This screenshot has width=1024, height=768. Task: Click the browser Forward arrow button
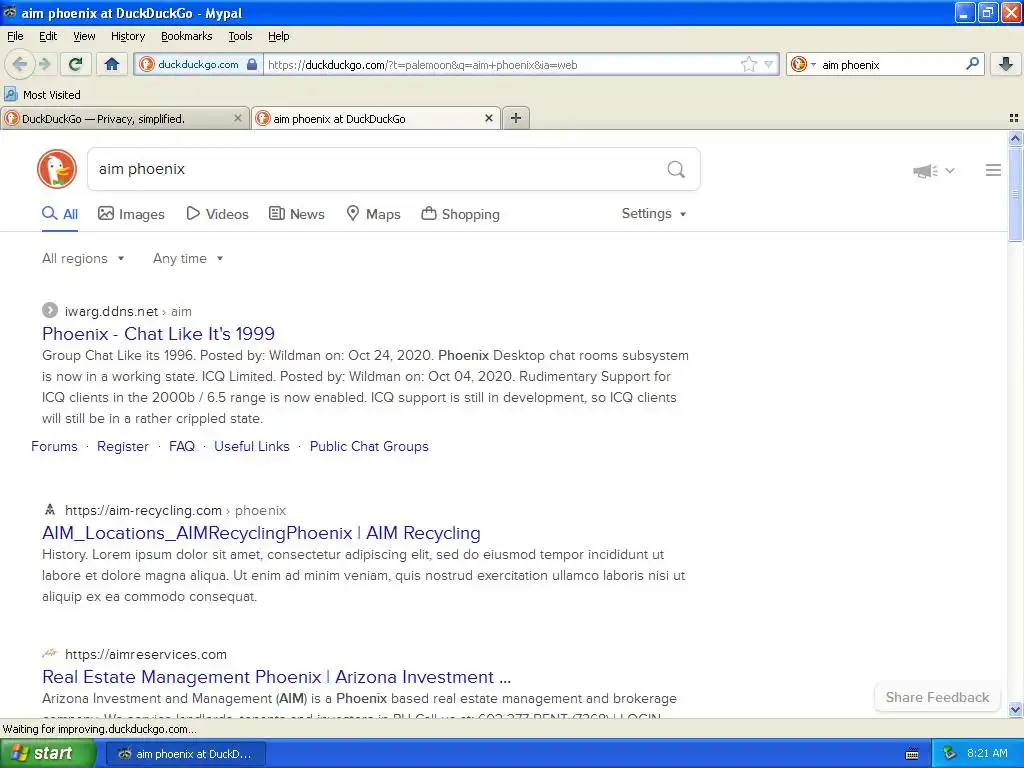click(x=44, y=64)
